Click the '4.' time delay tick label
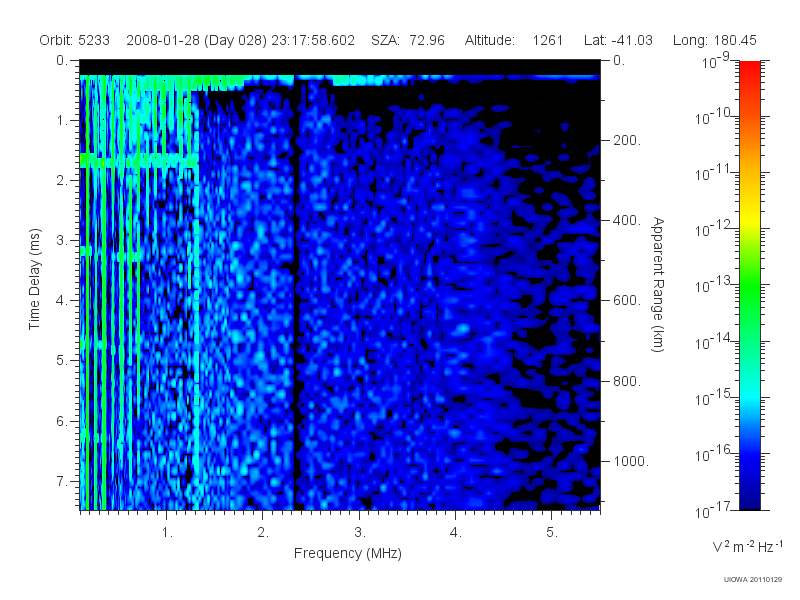Image resolution: width=800 pixels, height=600 pixels. (x=62, y=301)
